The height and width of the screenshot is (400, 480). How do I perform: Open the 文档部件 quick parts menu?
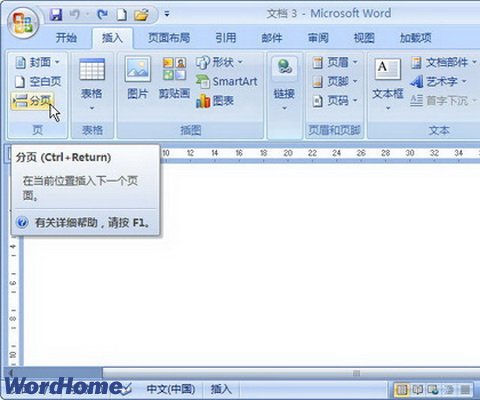[x=443, y=62]
